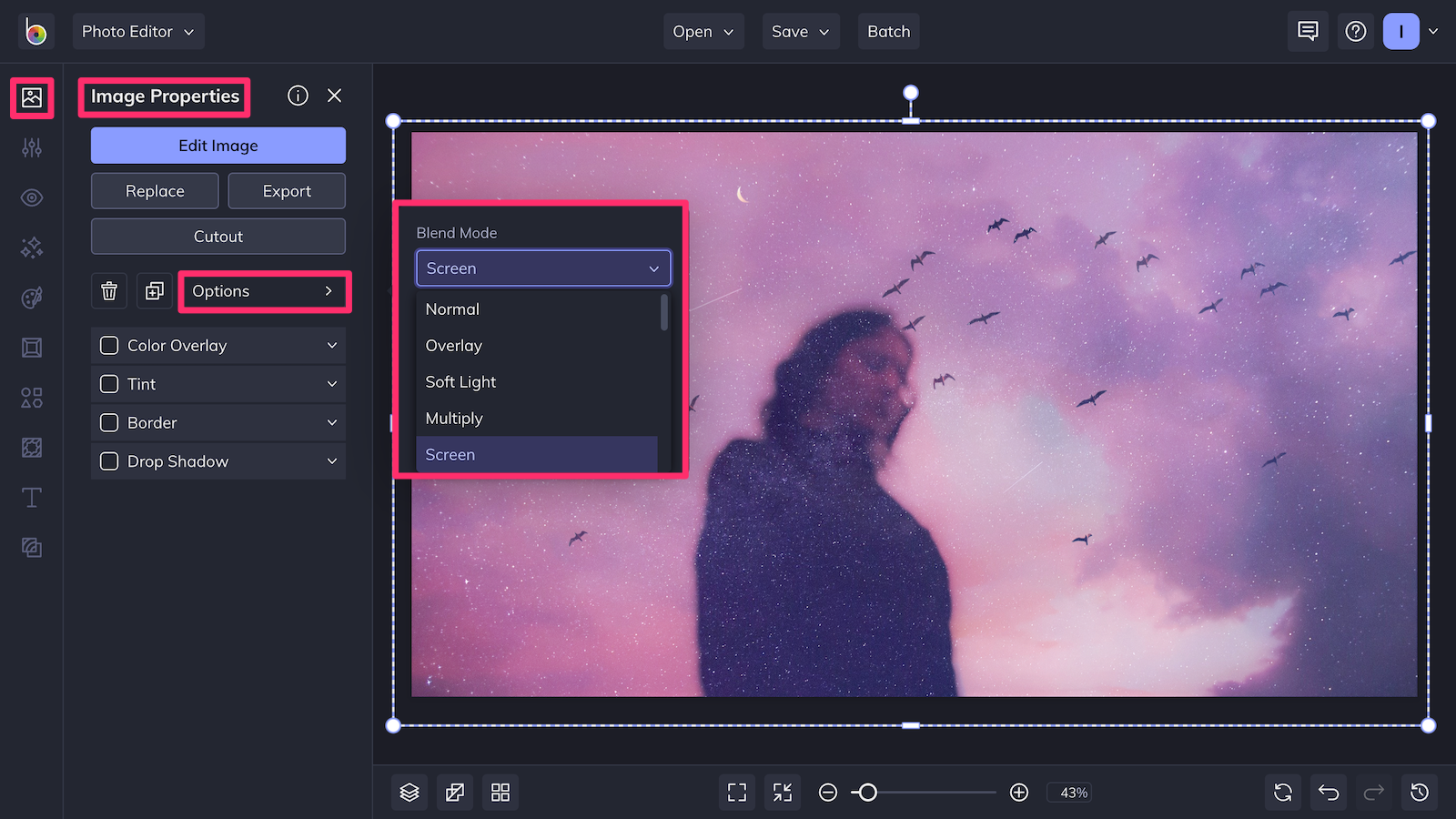This screenshot has height=819, width=1456.
Task: Select the Artsy palette icon
Action: [32, 298]
